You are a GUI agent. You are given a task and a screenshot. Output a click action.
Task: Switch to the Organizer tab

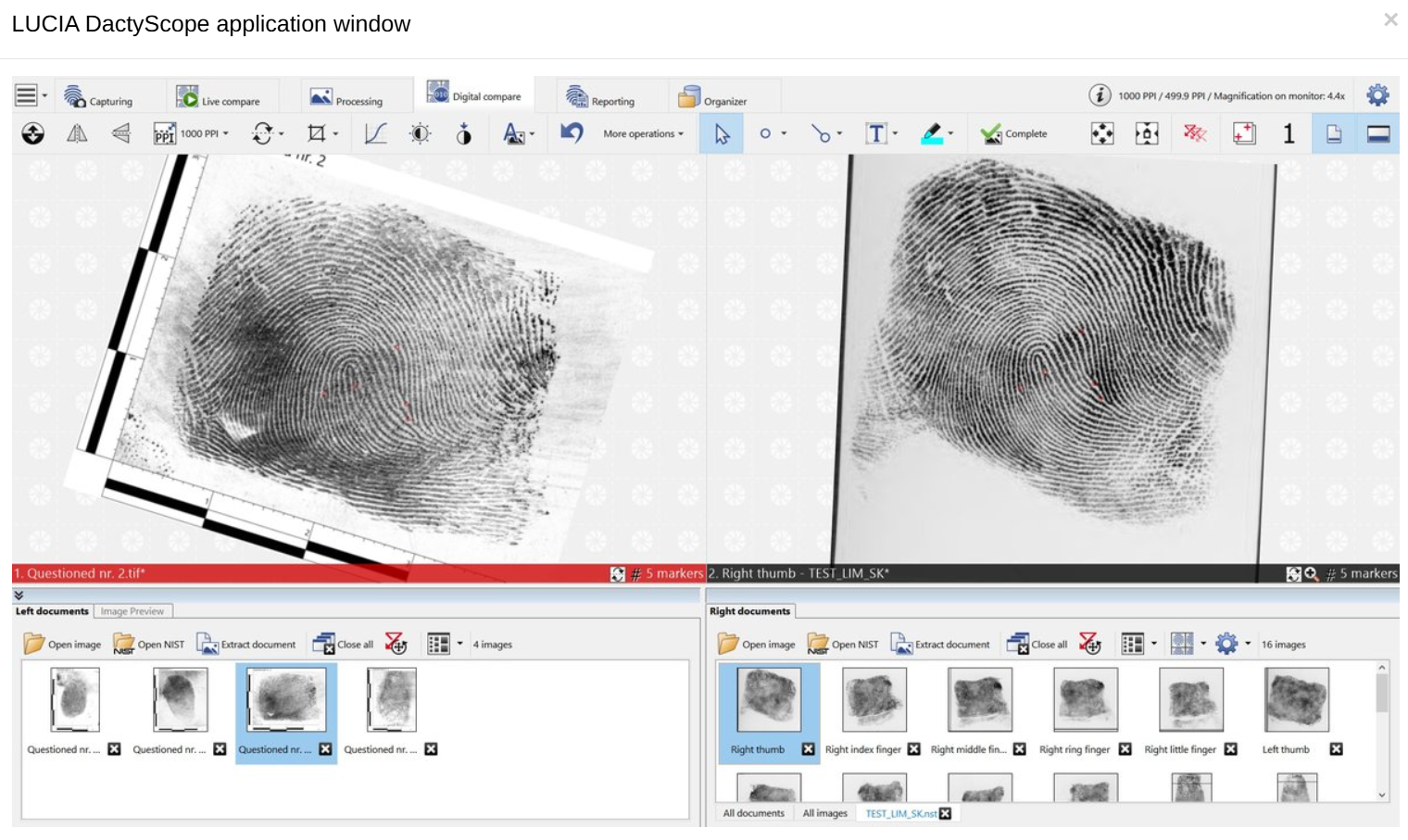(711, 96)
